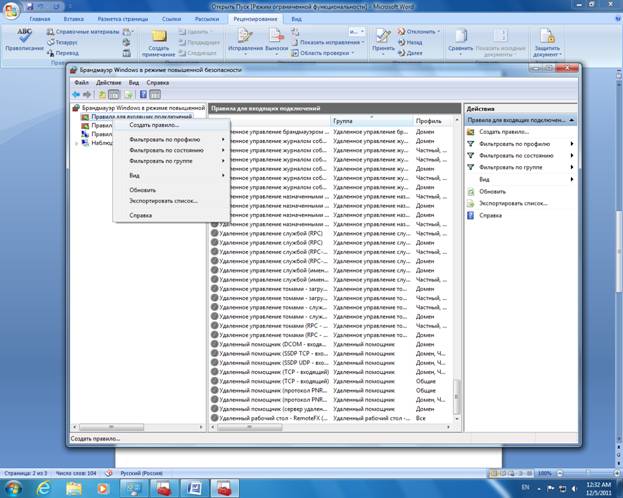This screenshot has height=498, width=623.
Task: Click the Office button in Word
Action: click(x=12, y=11)
